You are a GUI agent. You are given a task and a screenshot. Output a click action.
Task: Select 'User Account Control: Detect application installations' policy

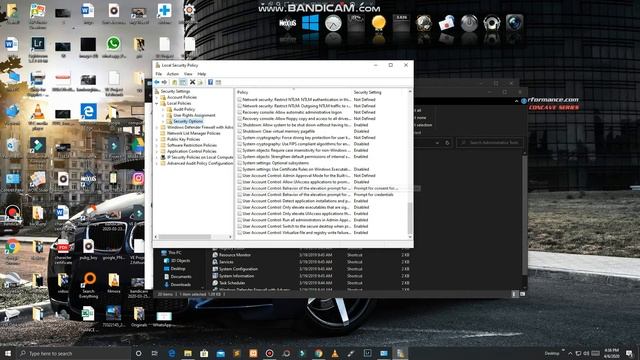296,201
